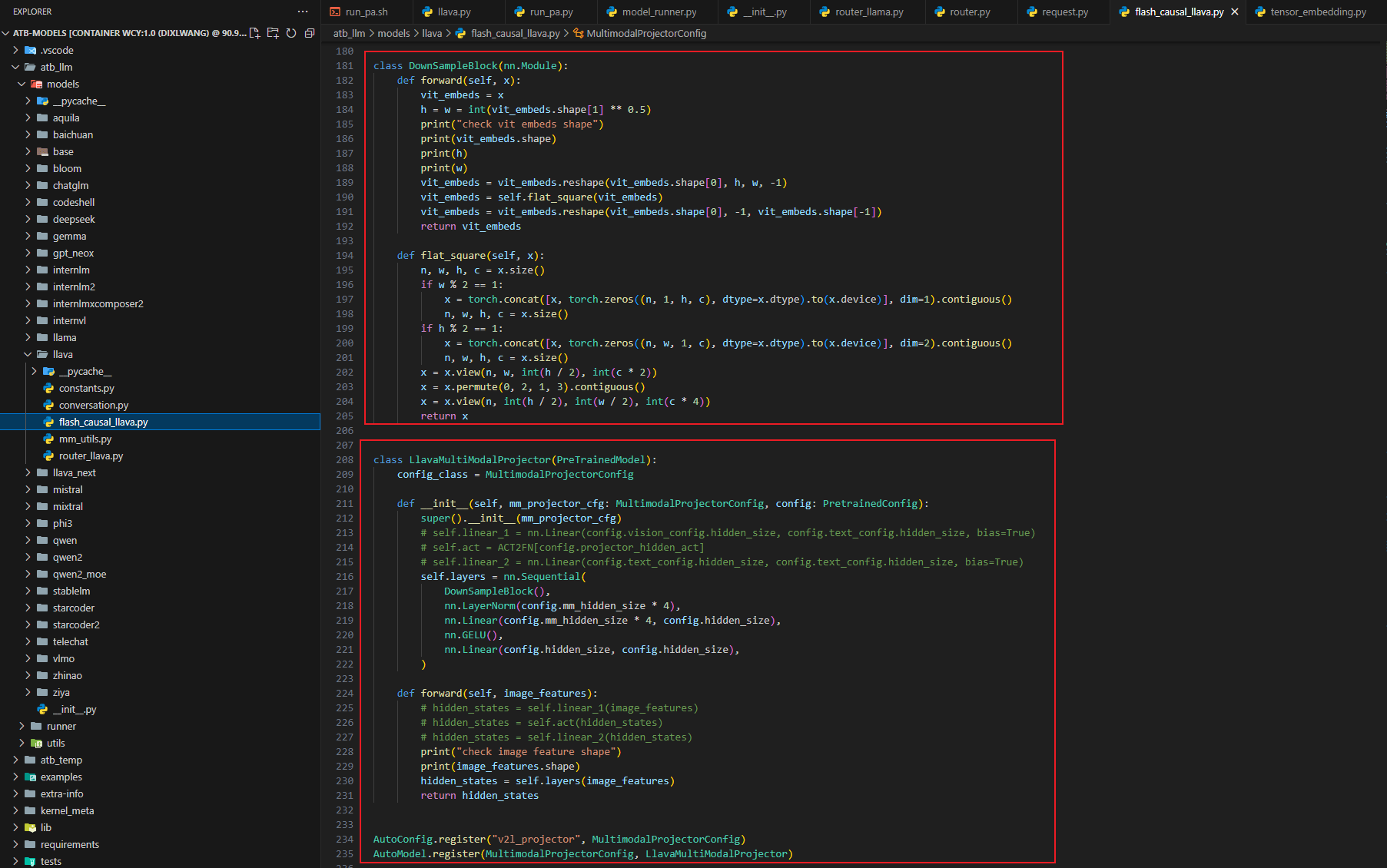Expand the .vscode folder
Image resolution: width=1387 pixels, height=868 pixels.
tap(16, 50)
